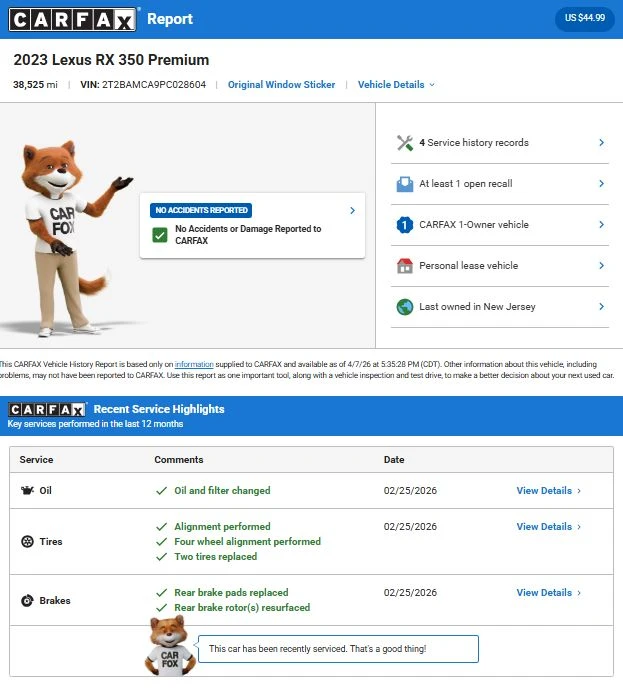
Task: Click checkmark beside Oil and filter changed
Action: [161, 491]
